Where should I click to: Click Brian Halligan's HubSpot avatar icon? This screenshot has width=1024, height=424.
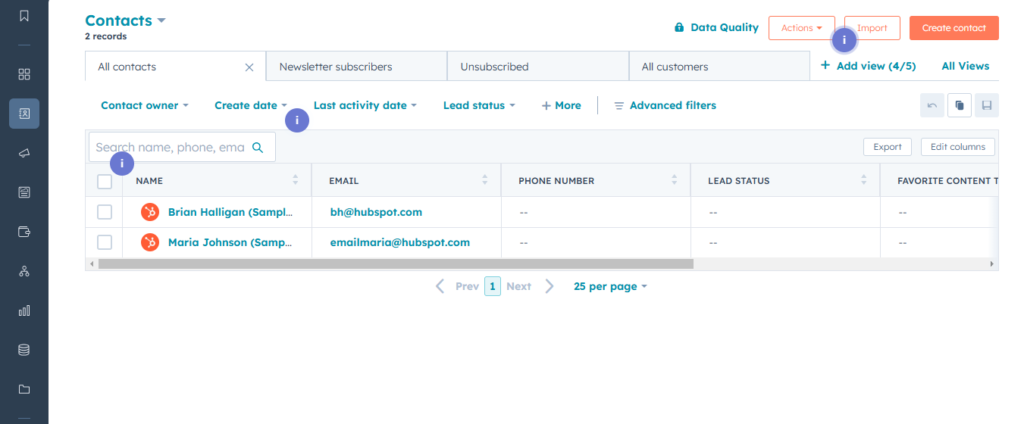click(150, 212)
